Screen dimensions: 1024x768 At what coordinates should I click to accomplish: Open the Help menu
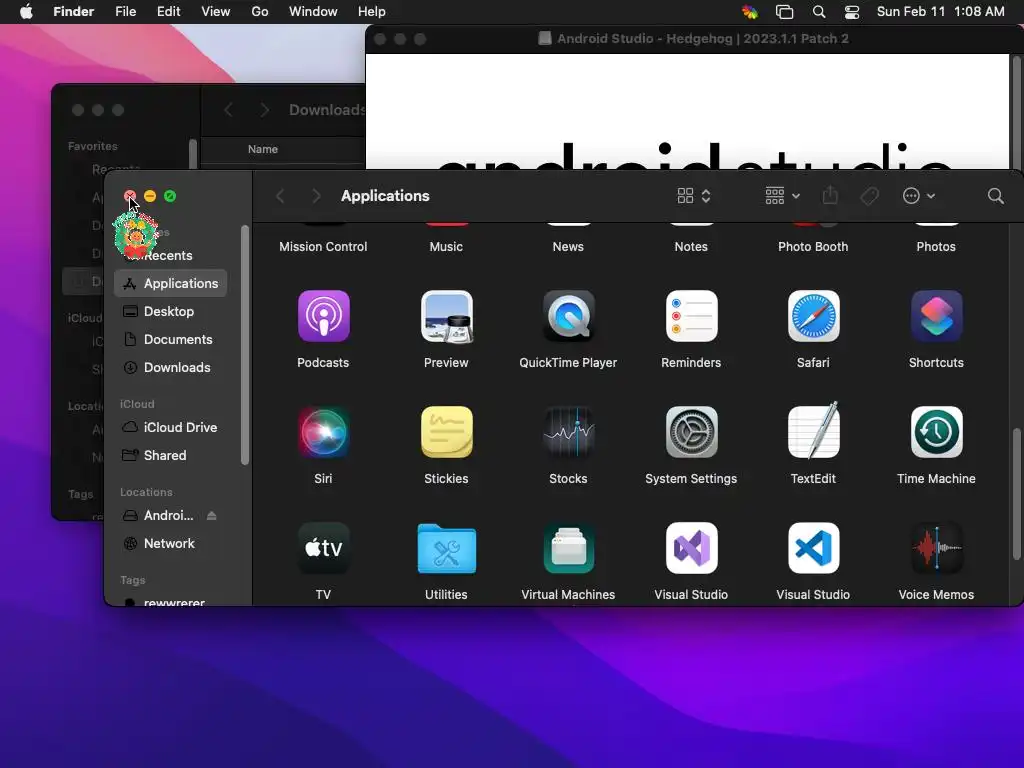[372, 12]
